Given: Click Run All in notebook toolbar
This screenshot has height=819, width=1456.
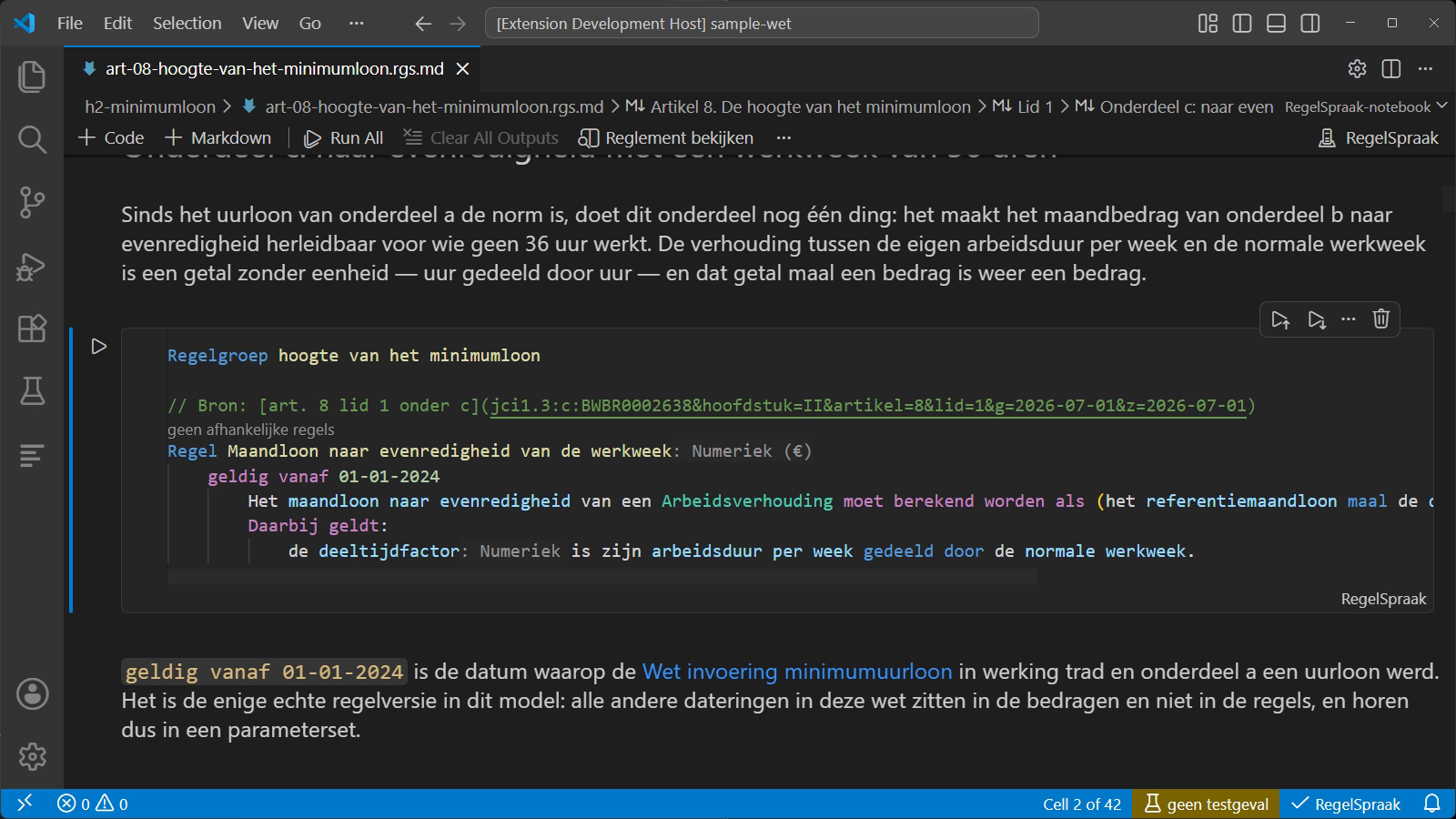Looking at the screenshot, I should [x=343, y=138].
